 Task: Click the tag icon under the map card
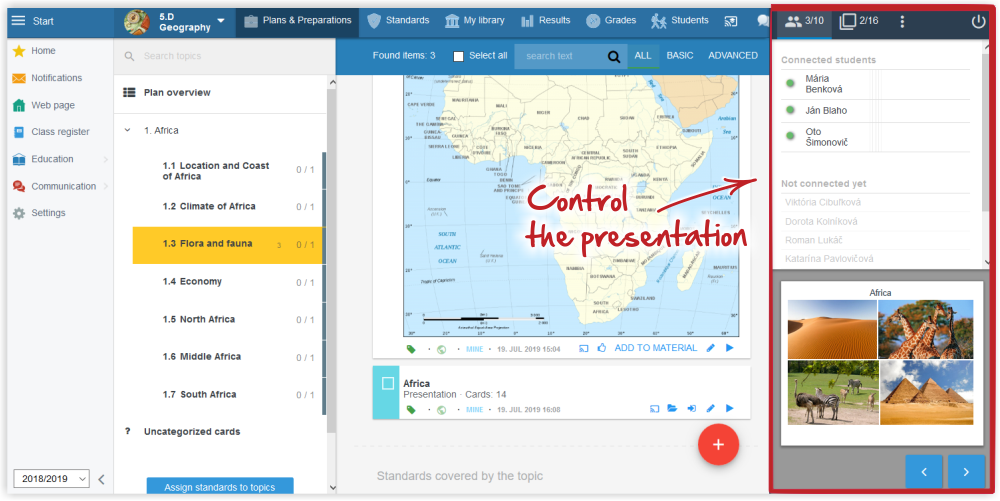point(411,349)
